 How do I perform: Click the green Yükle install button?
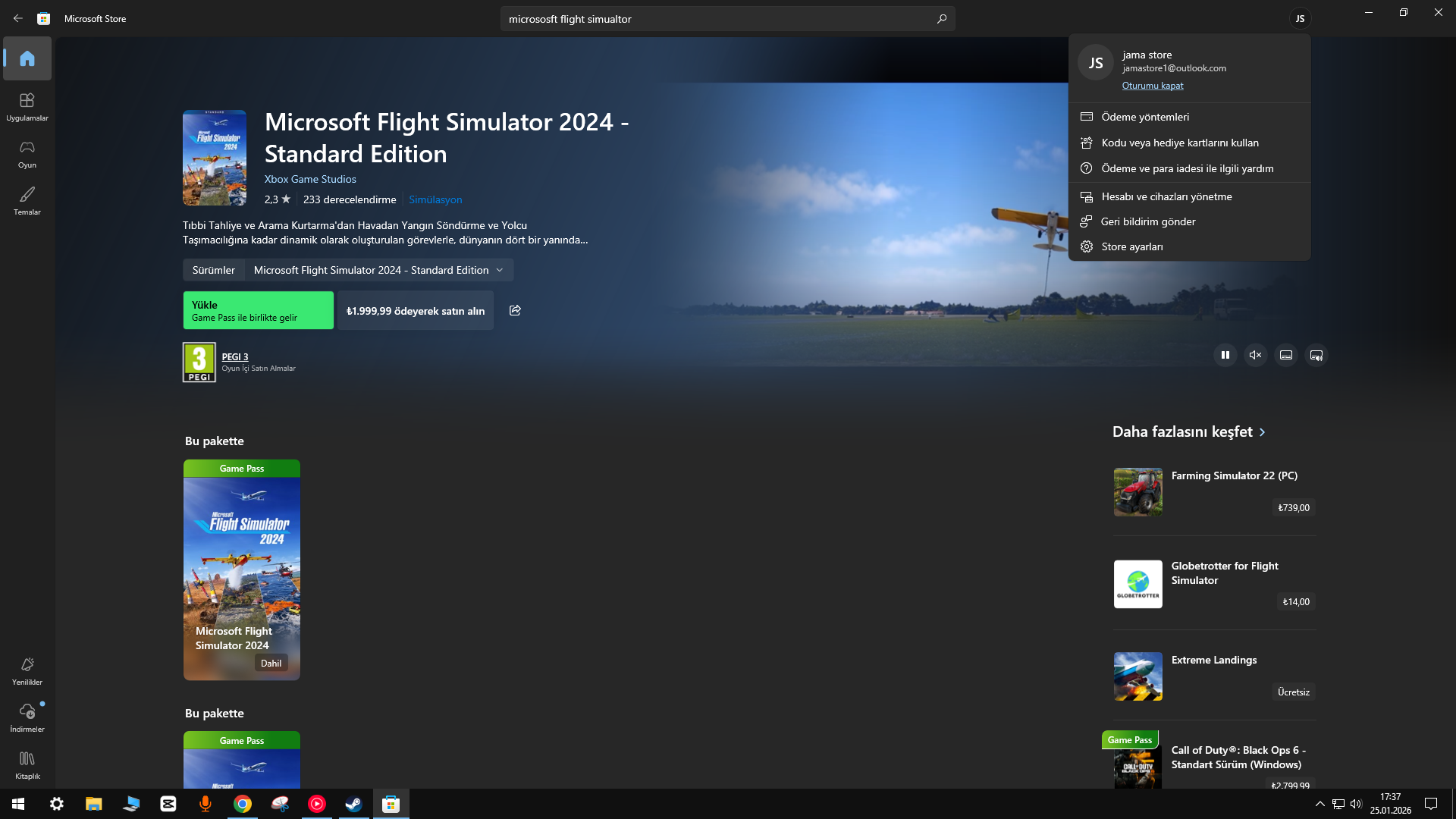(x=258, y=310)
